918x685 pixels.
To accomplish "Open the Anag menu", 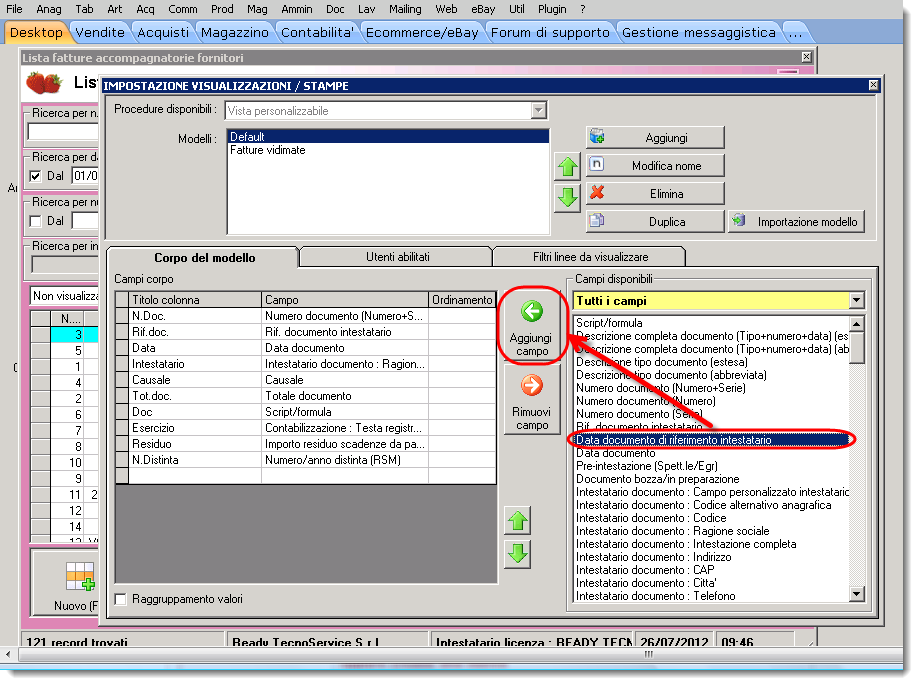I will 49,9.
